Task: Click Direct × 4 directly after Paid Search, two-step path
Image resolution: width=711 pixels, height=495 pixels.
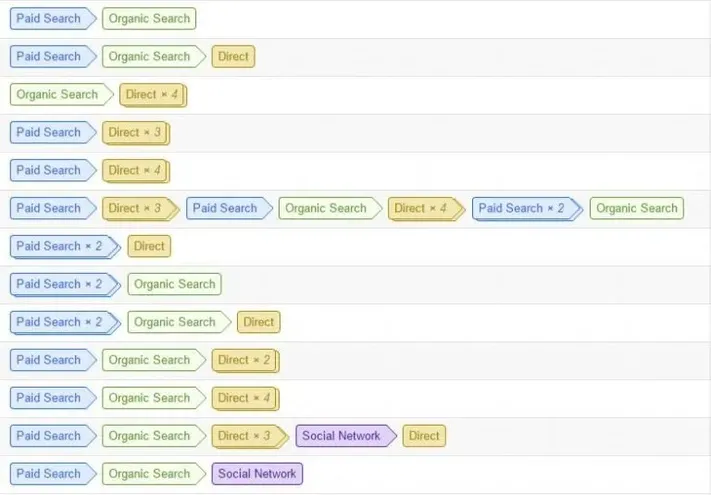Action: pyautogui.click(x=136, y=171)
